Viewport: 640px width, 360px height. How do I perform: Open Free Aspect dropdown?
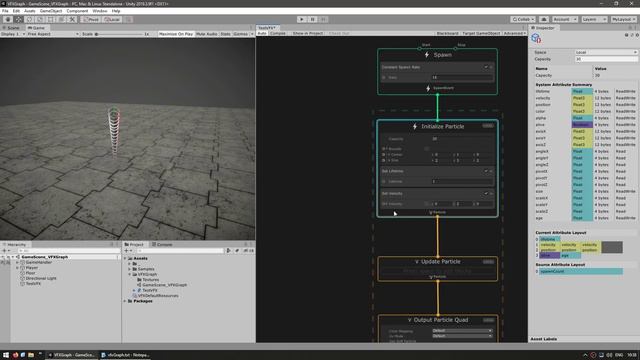(x=53, y=34)
